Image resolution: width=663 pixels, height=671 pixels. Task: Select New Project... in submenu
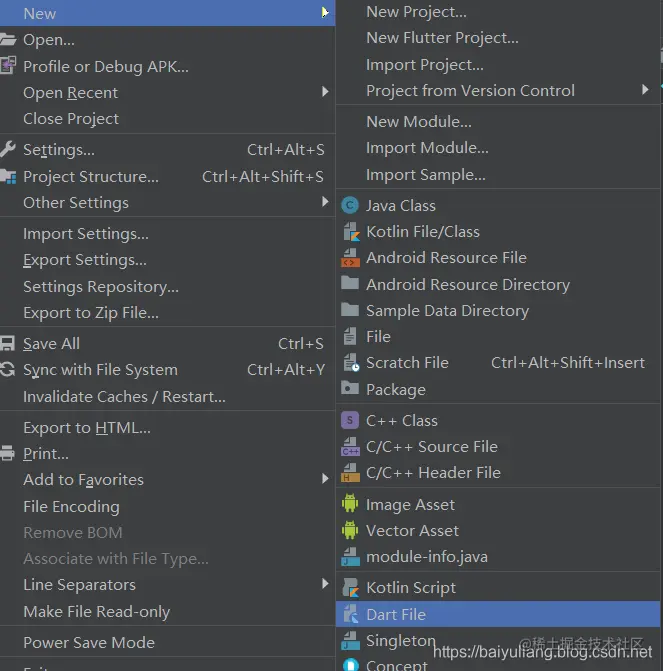[x=416, y=12]
